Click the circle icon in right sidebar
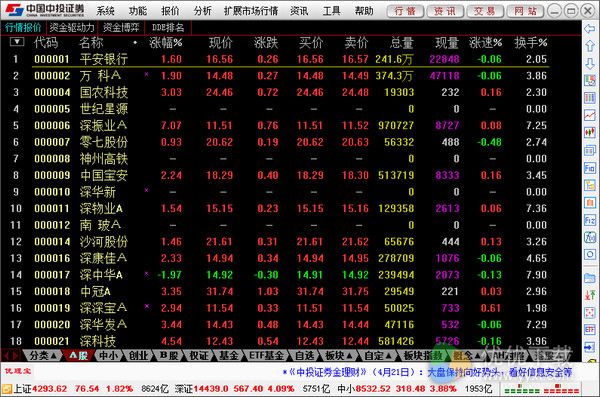 point(590,255)
